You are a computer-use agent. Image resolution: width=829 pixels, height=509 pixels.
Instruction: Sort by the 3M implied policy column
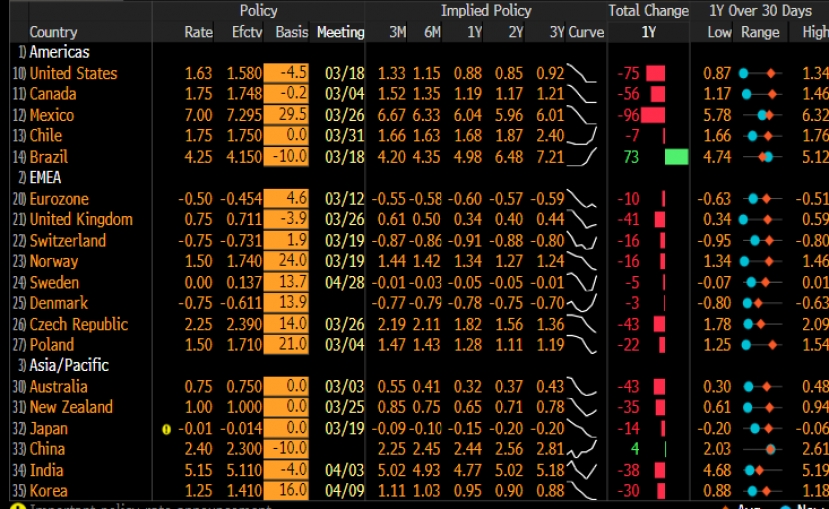point(398,32)
